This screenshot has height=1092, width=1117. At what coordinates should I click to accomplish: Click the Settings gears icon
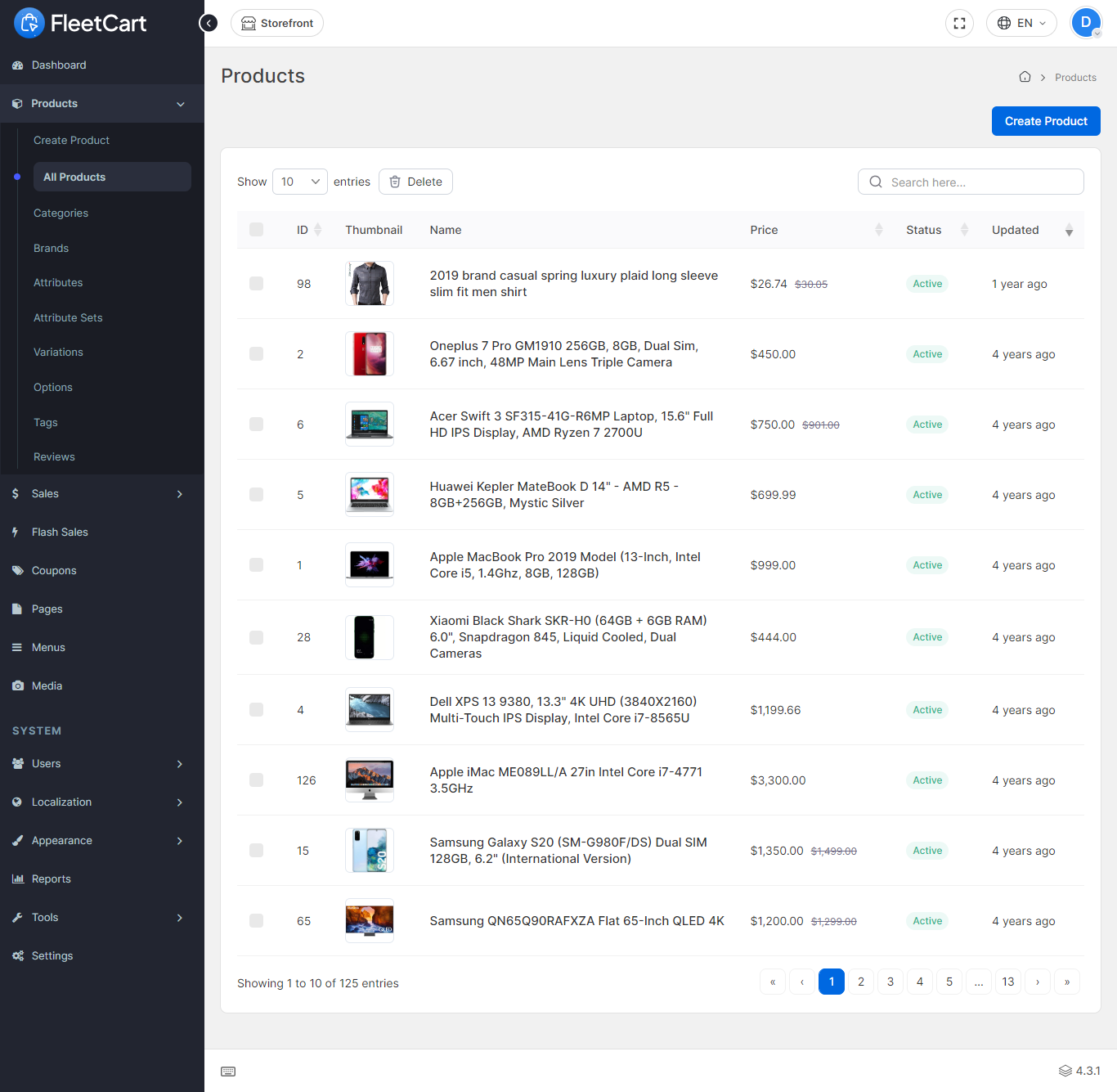[x=17, y=955]
